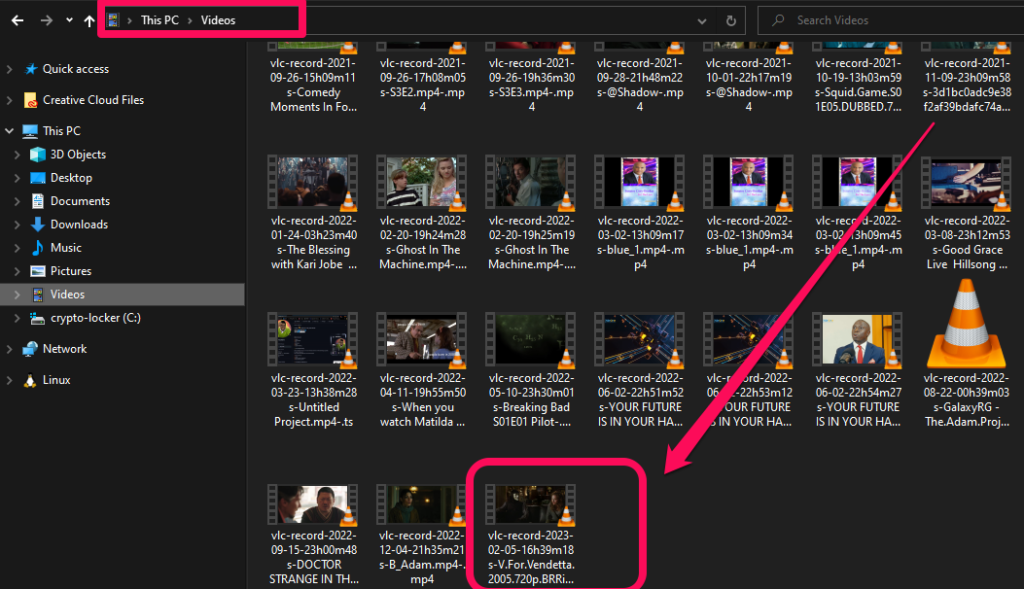Select the V.For.Vendetta recording thumbnail
This screenshot has width=1024, height=589.
coord(531,505)
